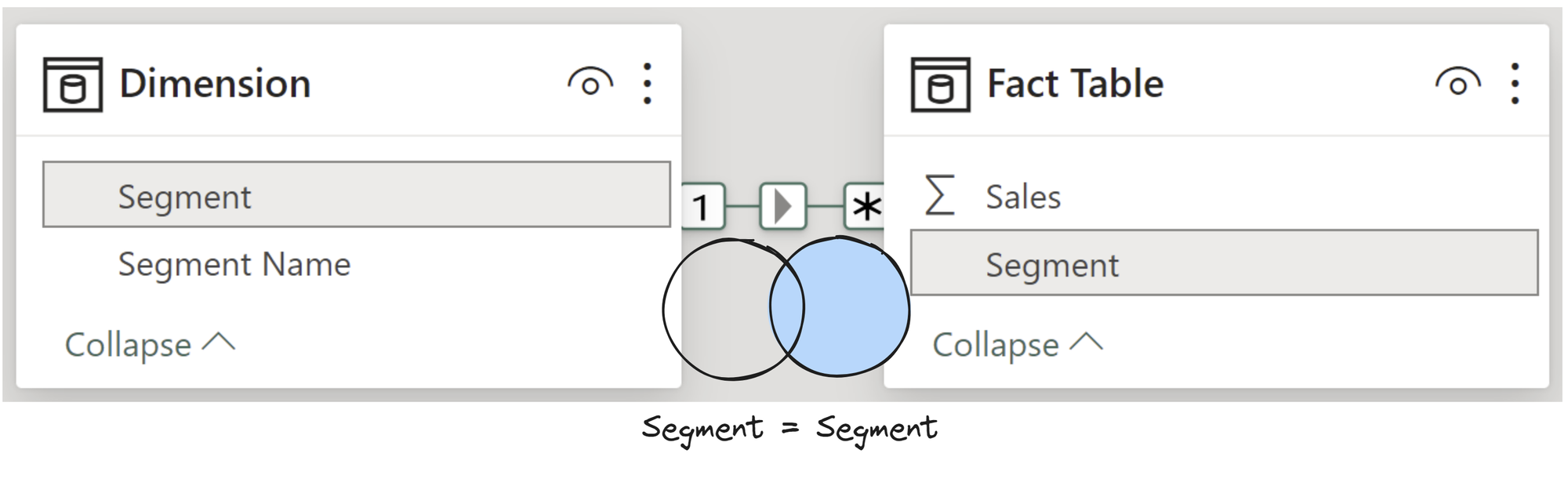The image size is (1568, 493).
Task: Click the Fact Table table icon
Action: [940, 85]
